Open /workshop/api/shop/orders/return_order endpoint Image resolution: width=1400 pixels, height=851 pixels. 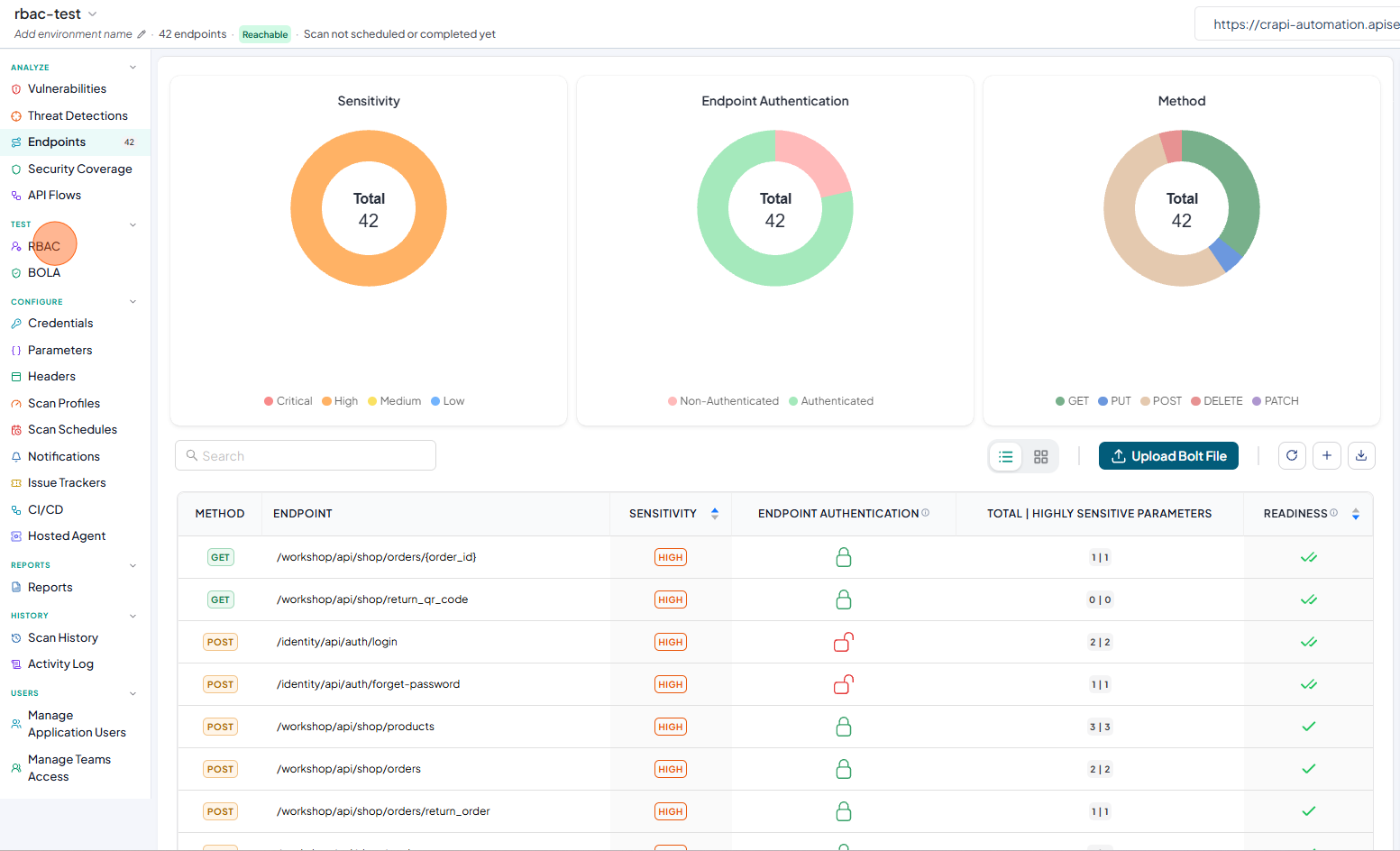(x=383, y=811)
